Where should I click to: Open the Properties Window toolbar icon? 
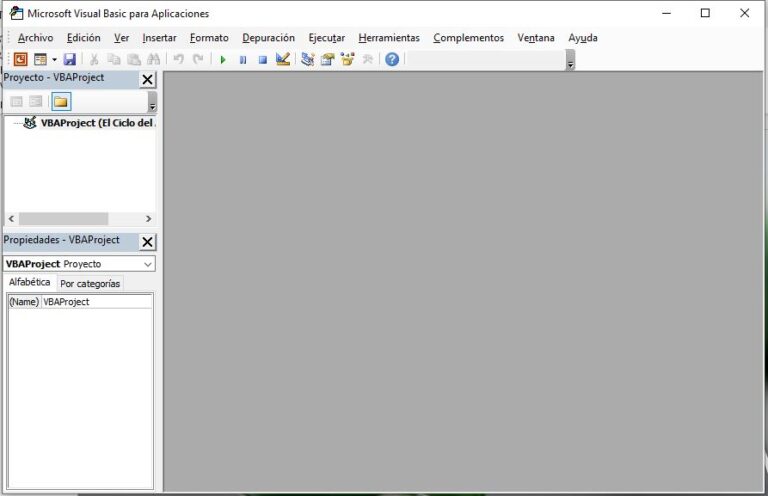tap(328, 59)
